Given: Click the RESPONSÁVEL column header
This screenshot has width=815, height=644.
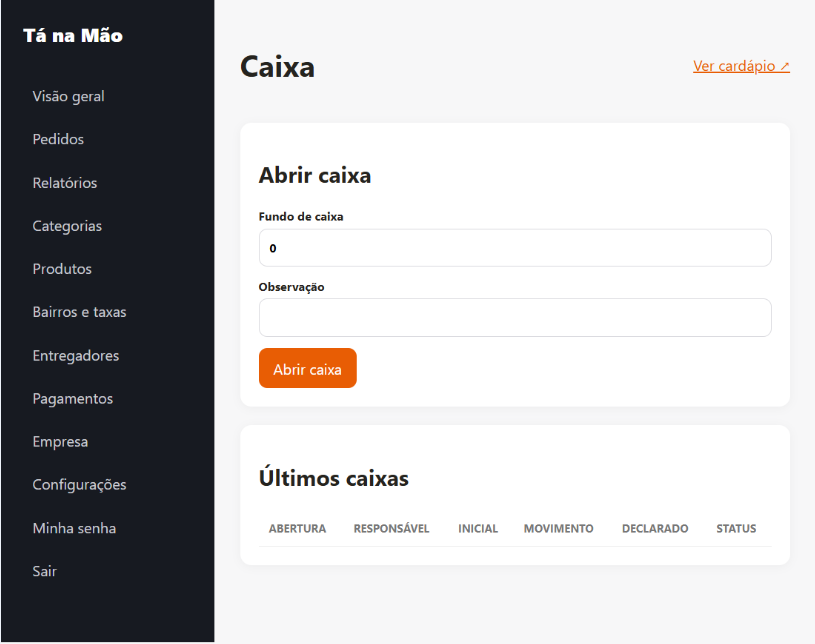Looking at the screenshot, I should coord(391,529).
